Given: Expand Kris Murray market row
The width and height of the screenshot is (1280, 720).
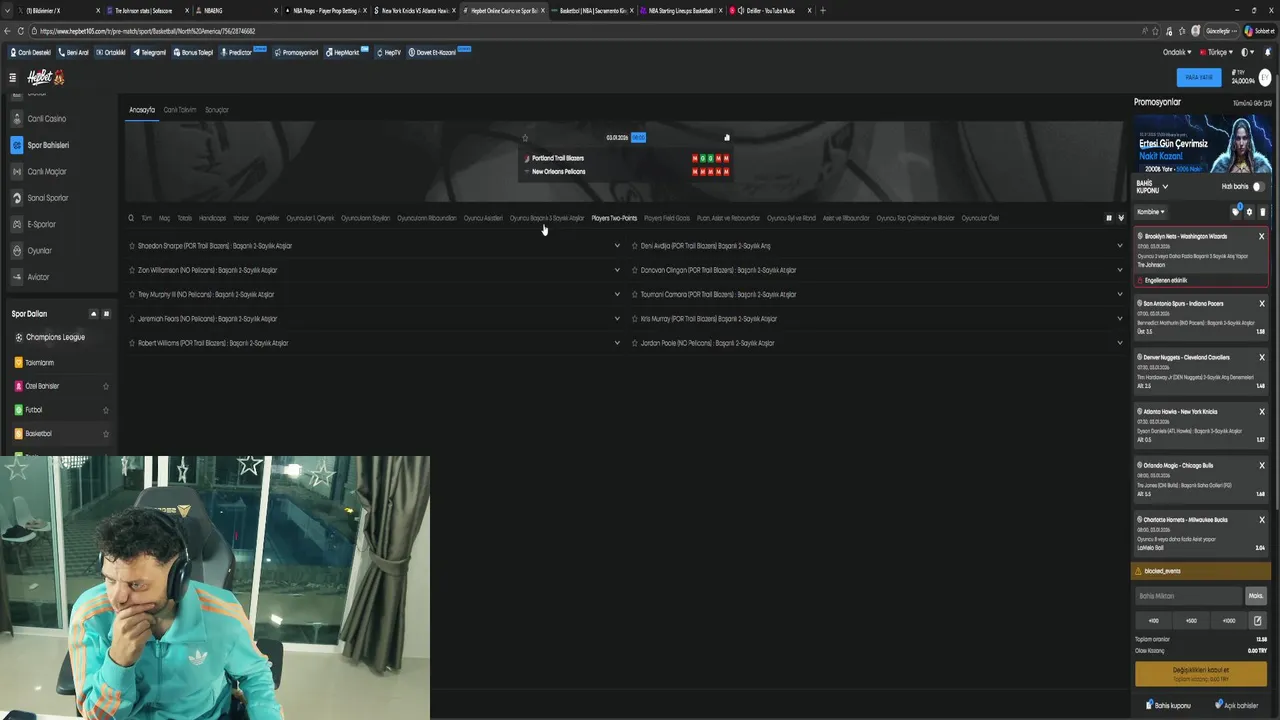Looking at the screenshot, I should 1120,319.
